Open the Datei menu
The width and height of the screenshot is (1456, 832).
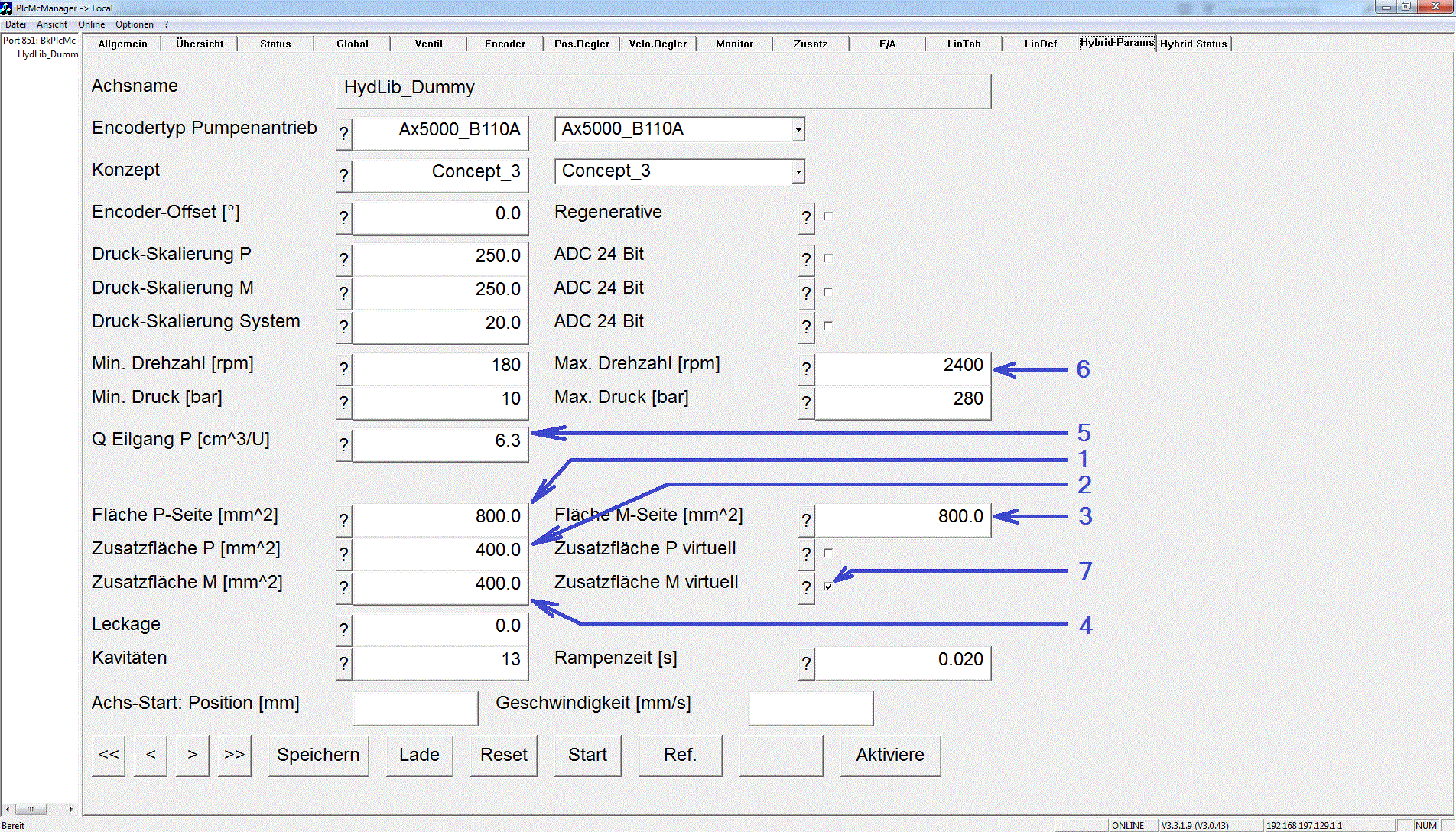point(15,24)
